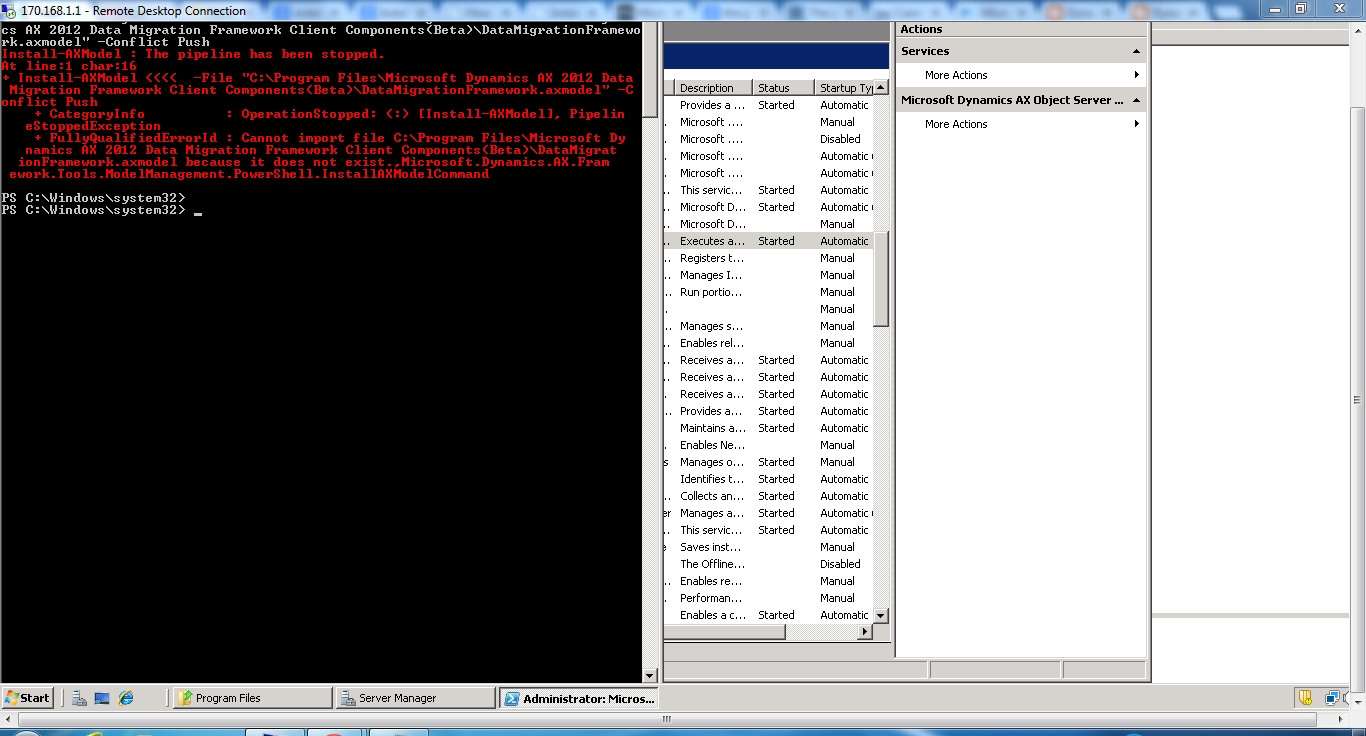
Task: Switch to Server Manager taskbar button
Action: coord(415,698)
